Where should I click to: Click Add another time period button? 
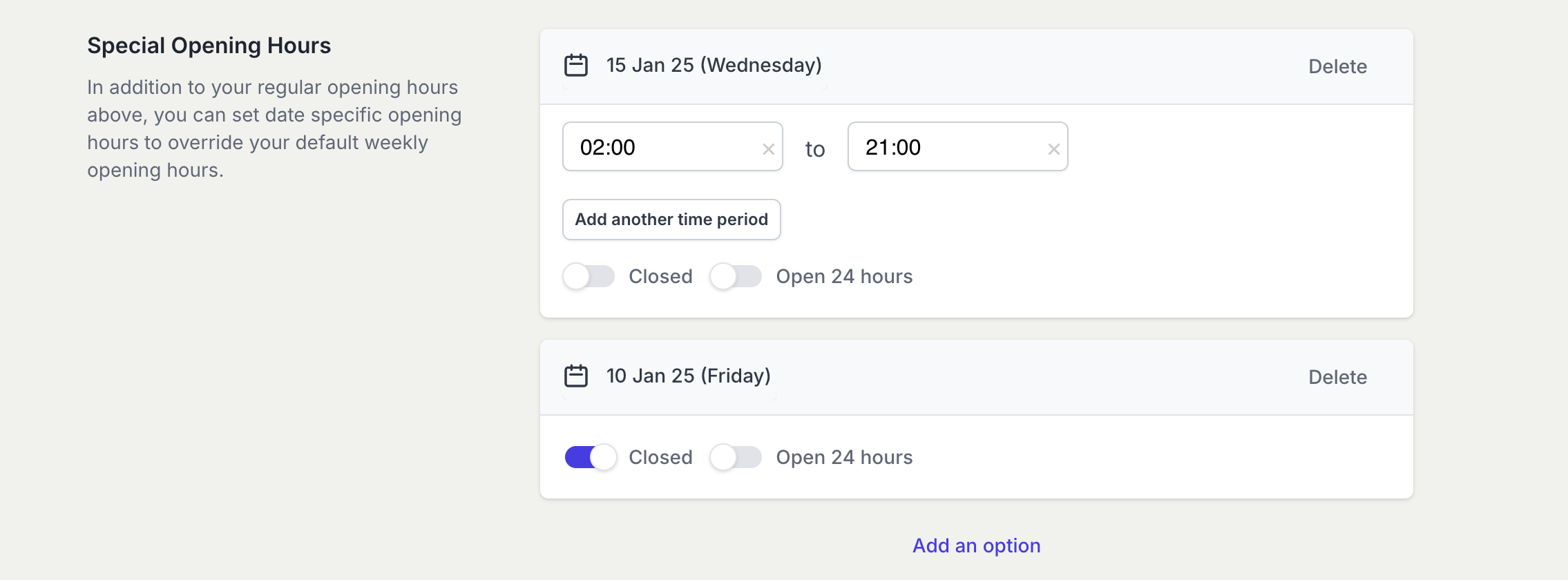[671, 220]
